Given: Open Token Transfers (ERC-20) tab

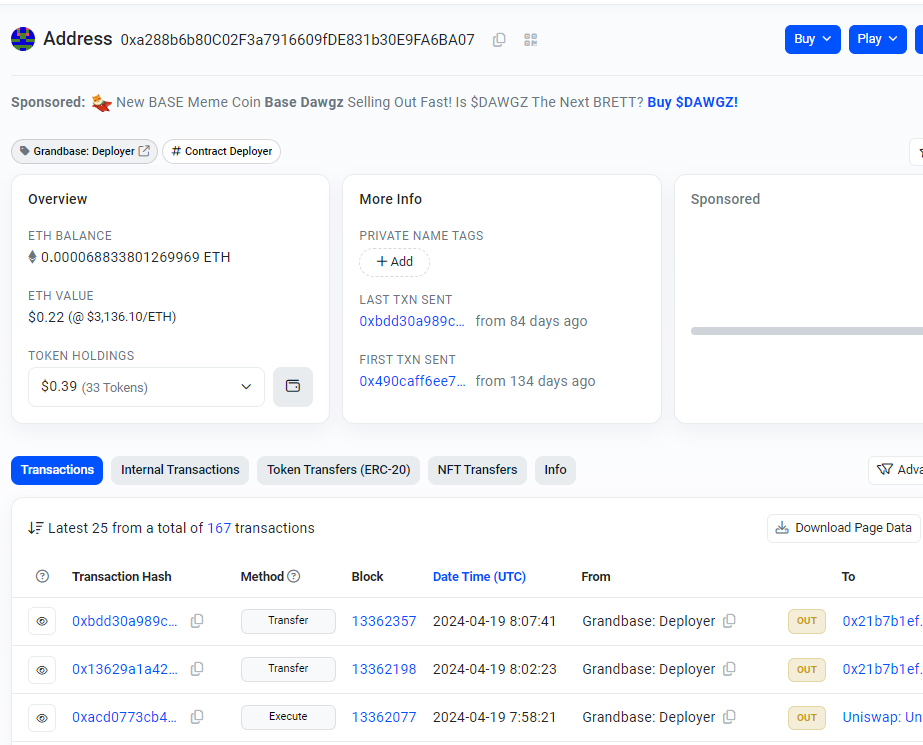Looking at the screenshot, I should click(x=338, y=470).
